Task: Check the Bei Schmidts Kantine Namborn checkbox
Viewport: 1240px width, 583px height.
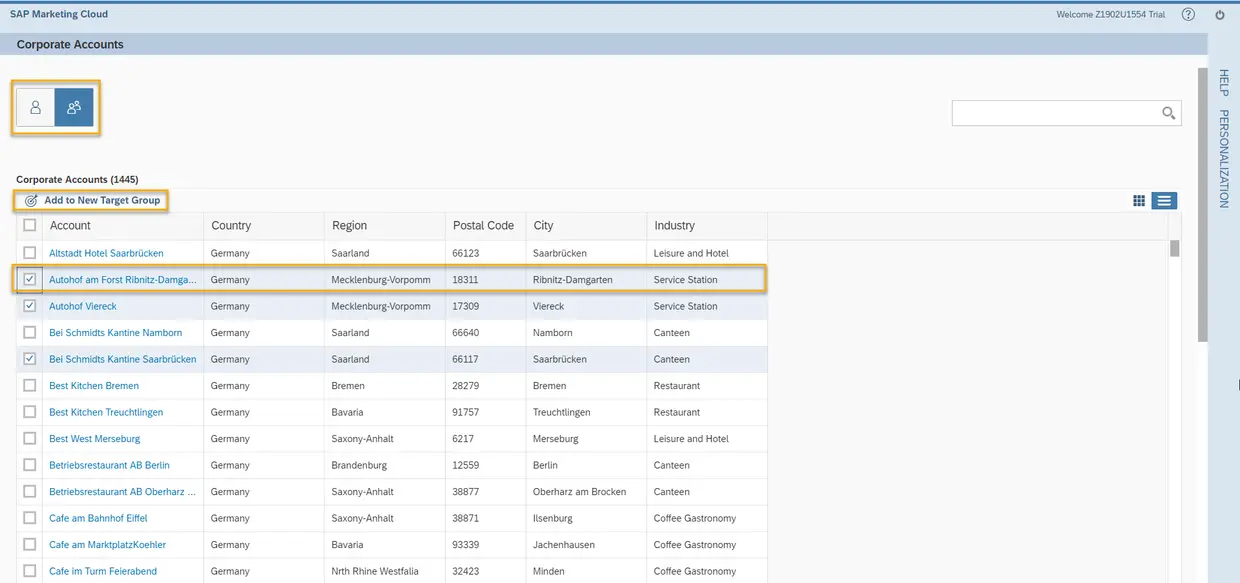Action: click(x=30, y=332)
